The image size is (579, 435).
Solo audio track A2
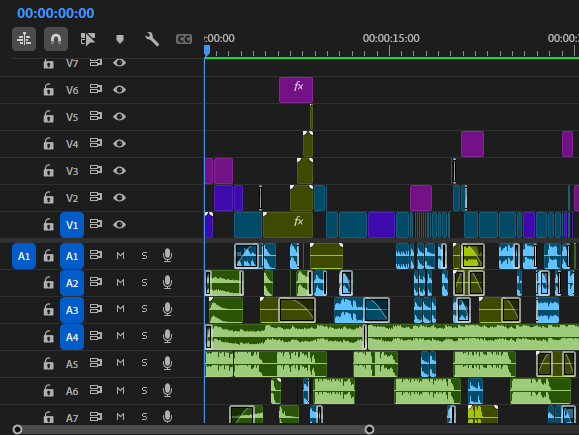(144, 282)
